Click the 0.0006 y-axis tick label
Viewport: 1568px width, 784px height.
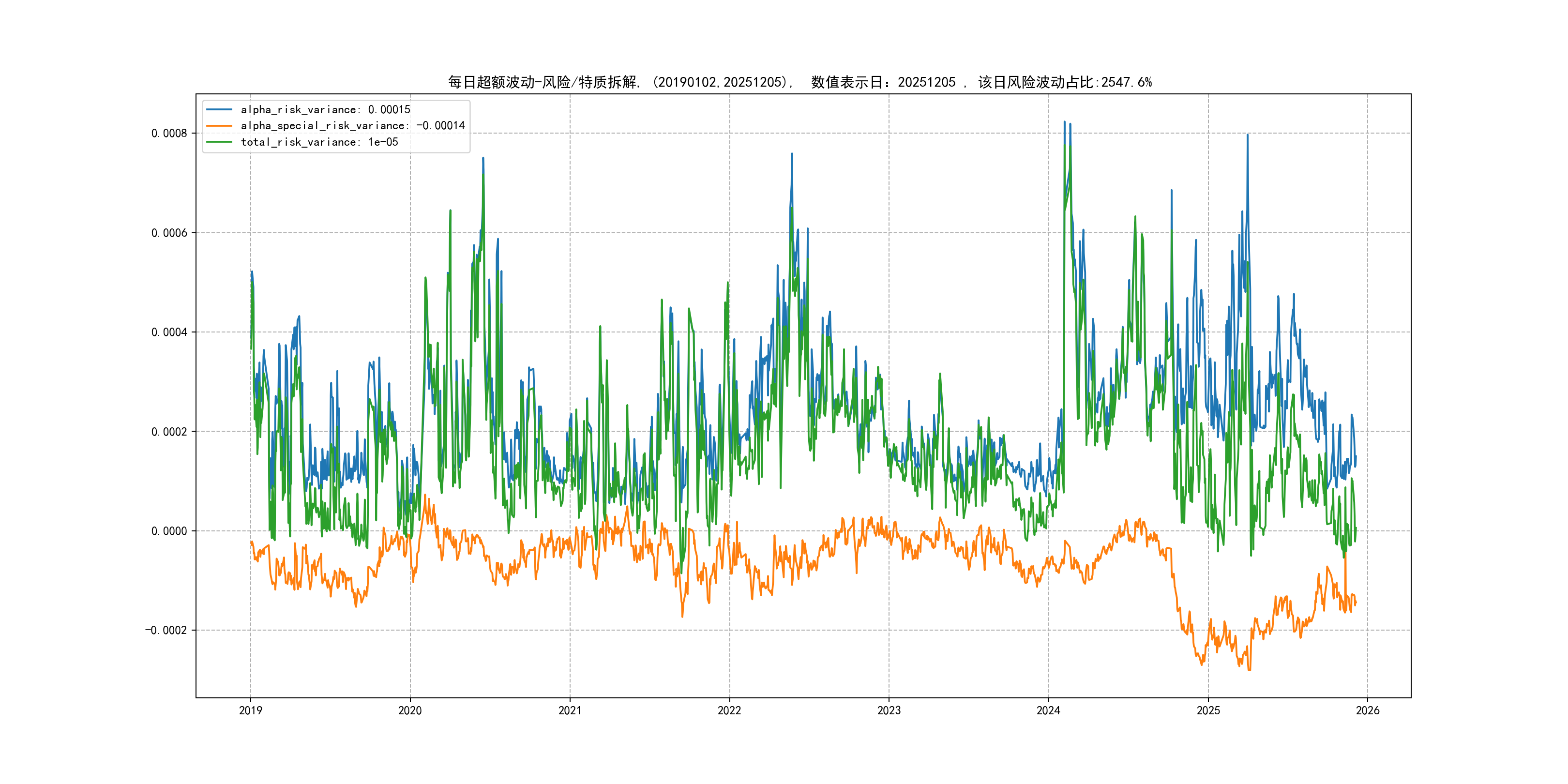(169, 232)
